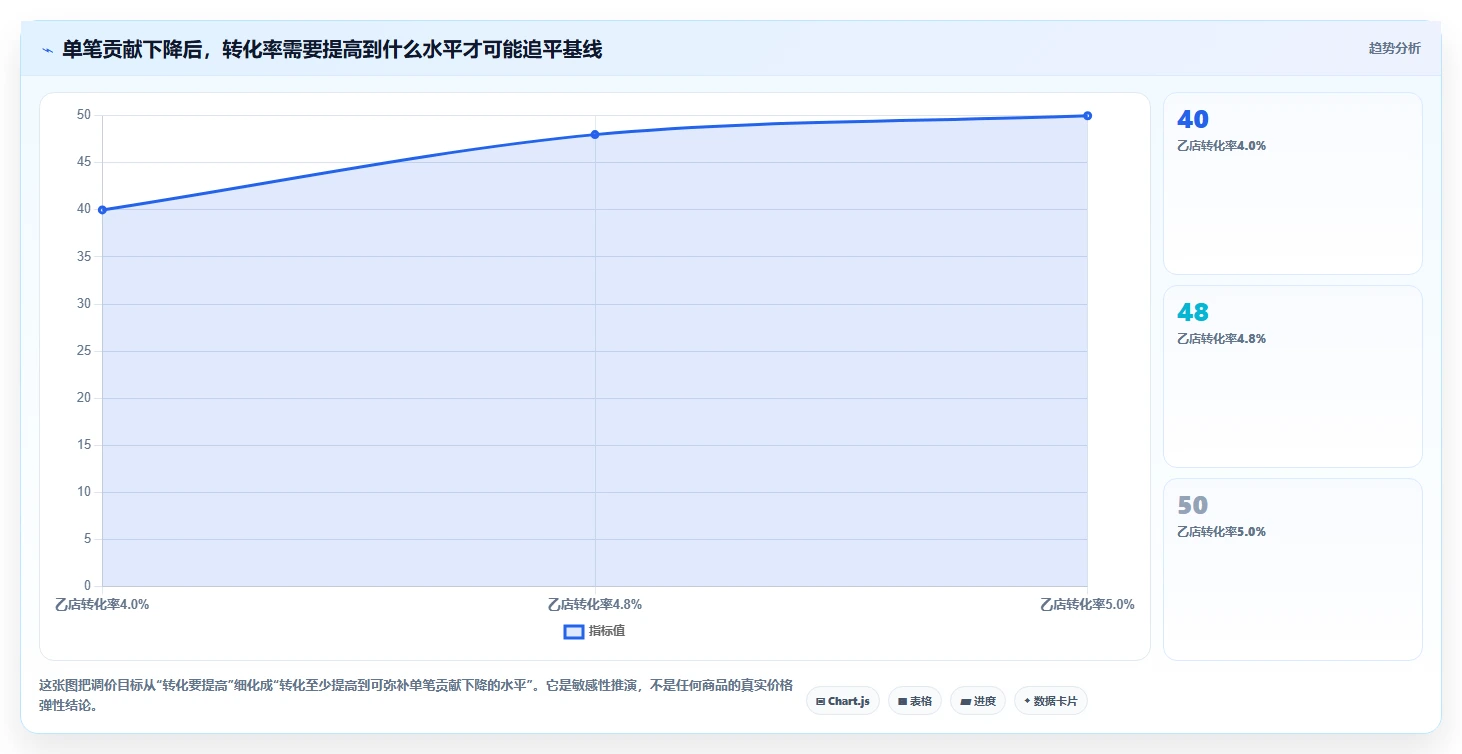Select the 数据卡片 tag
This screenshot has height=754, width=1462.
tap(1050, 701)
